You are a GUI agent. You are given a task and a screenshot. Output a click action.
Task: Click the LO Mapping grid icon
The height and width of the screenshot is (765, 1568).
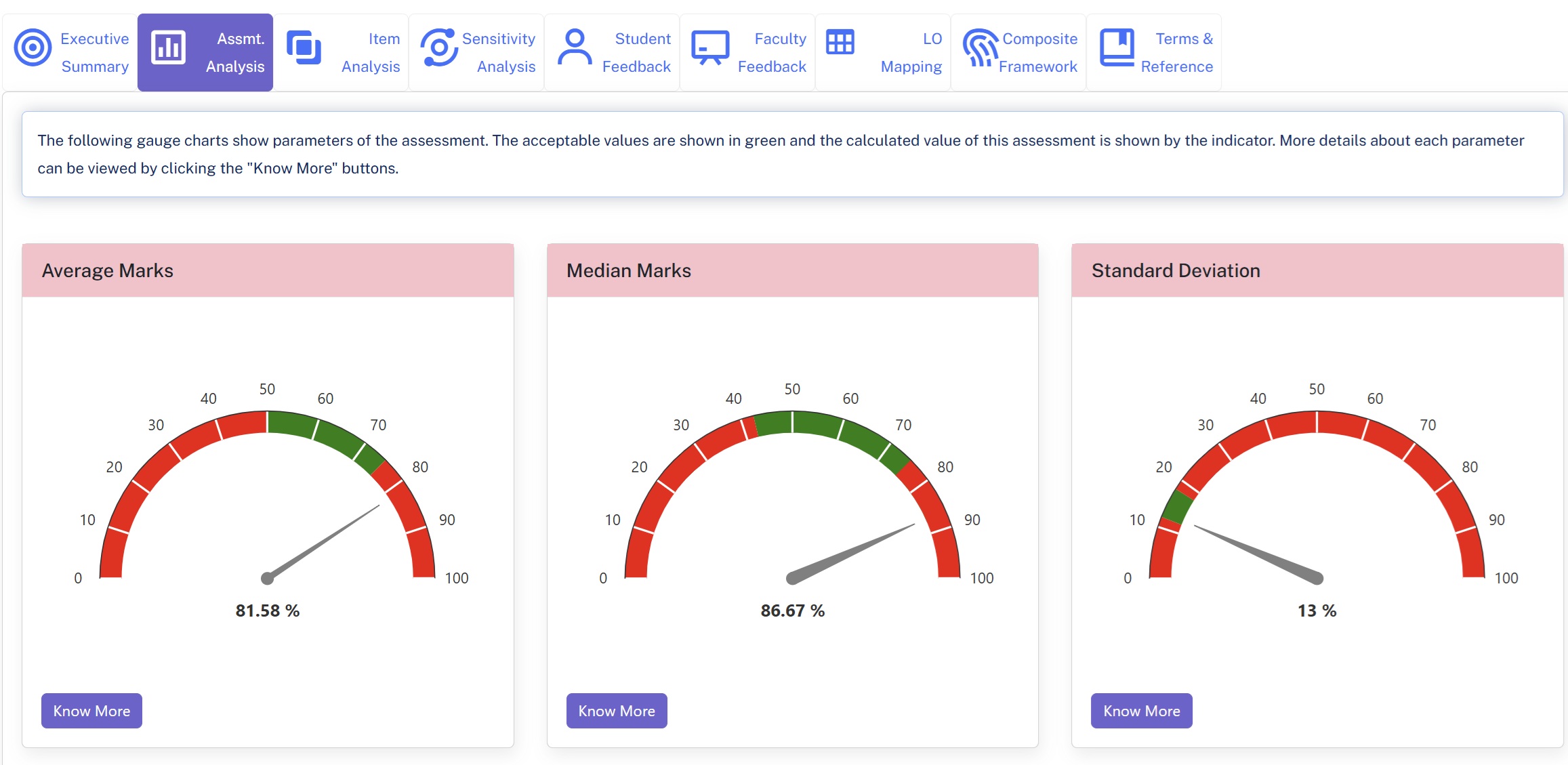coord(840,42)
